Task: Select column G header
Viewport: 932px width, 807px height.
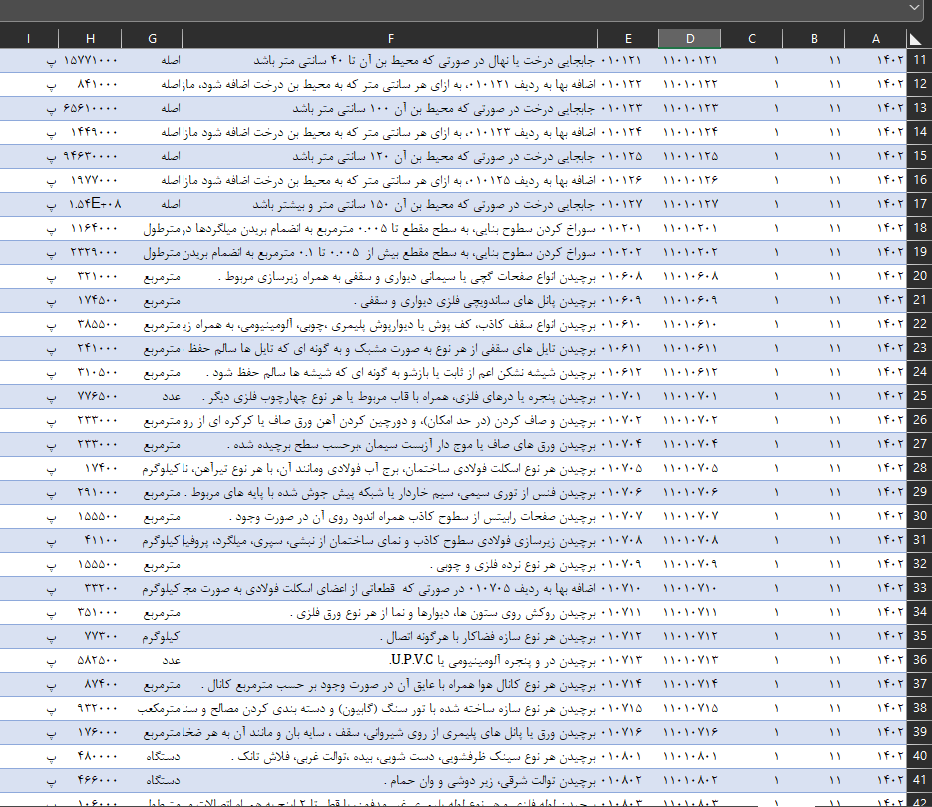Action: click(x=152, y=39)
